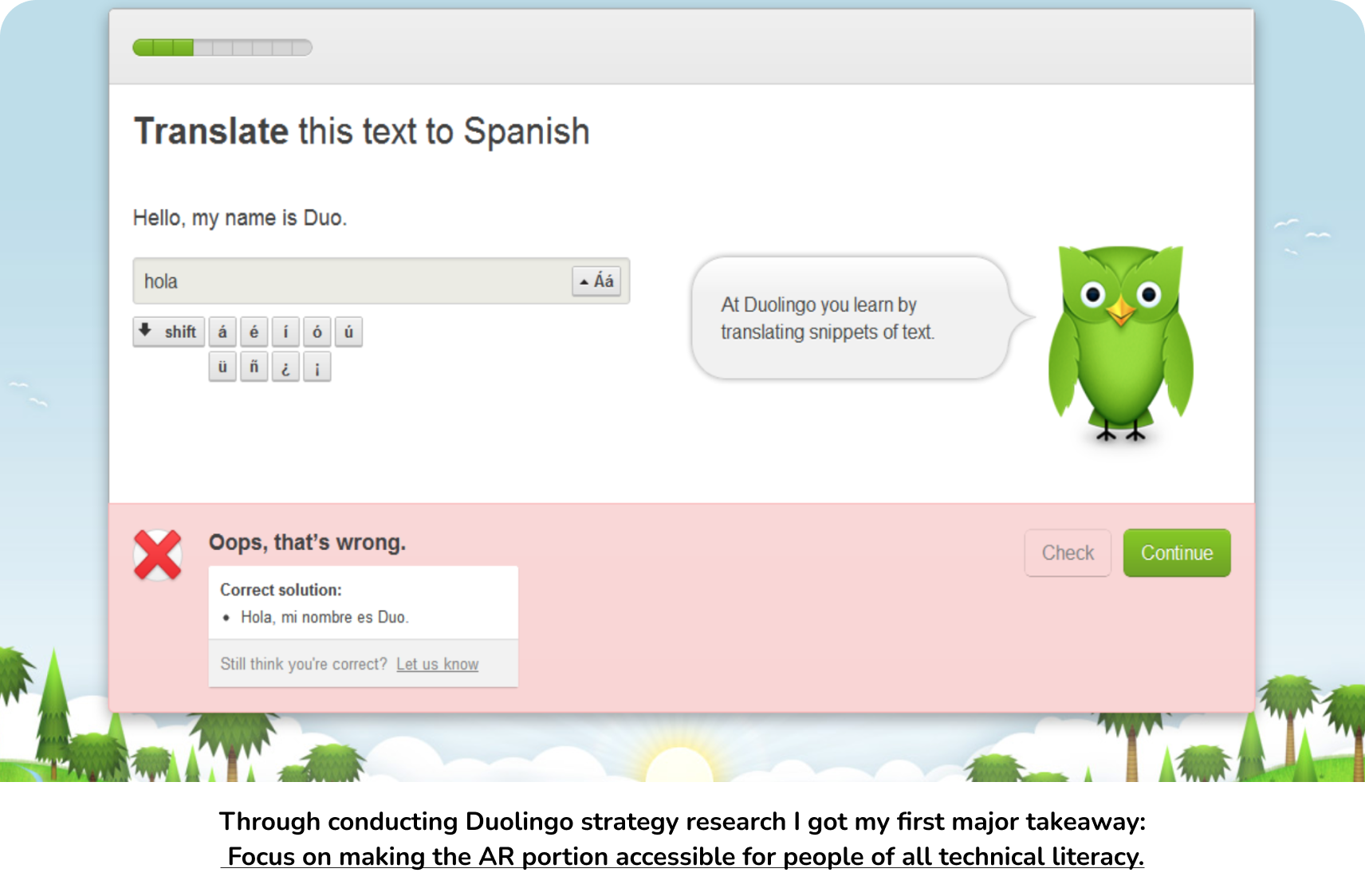This screenshot has width=1365, height=896.
Task: Click the sentence 'Hello, my name is Duo.'
Action: (x=240, y=218)
